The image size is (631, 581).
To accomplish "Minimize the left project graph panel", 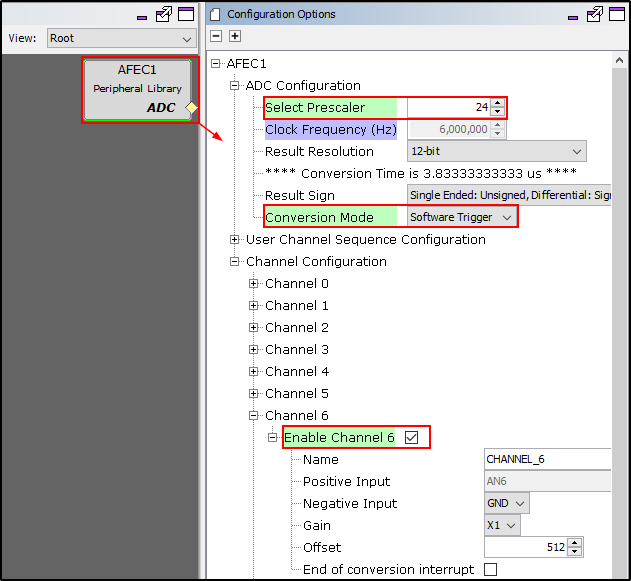I will click(x=142, y=18).
